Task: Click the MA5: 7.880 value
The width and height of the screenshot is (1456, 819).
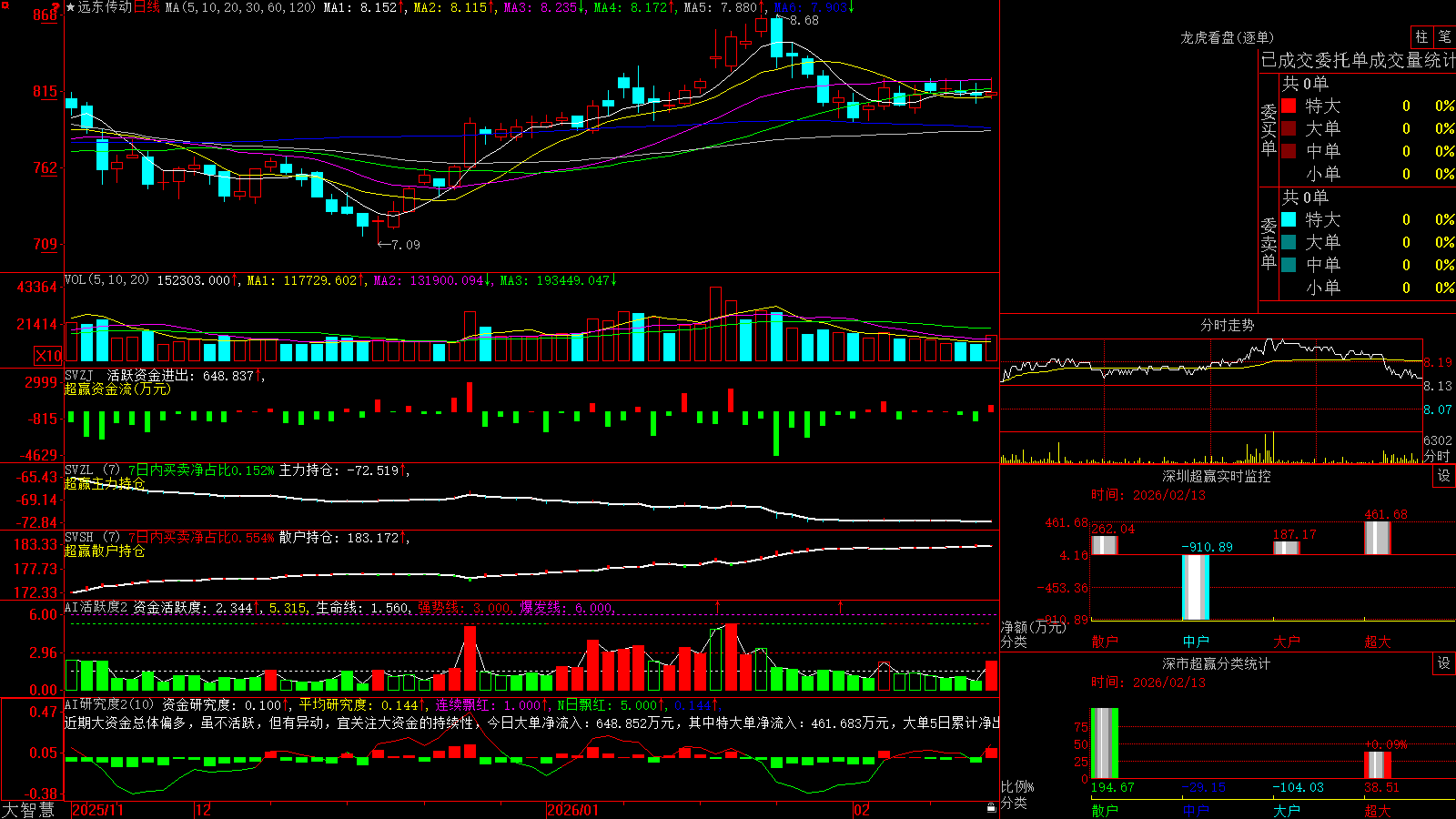Action: click(724, 7)
